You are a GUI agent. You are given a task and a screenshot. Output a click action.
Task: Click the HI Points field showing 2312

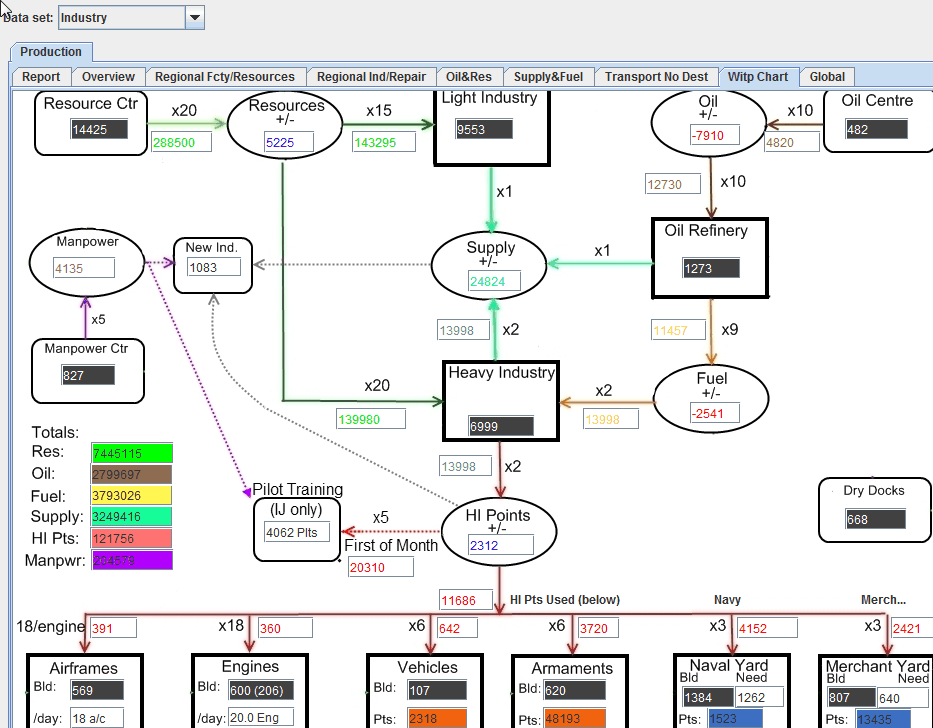click(498, 545)
